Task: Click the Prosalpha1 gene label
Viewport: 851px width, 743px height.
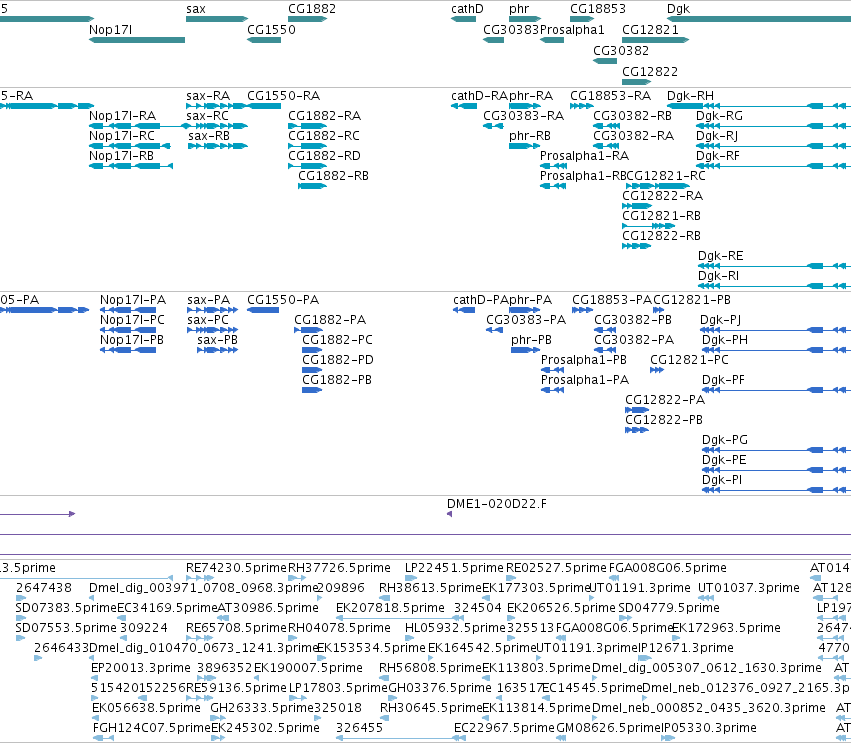Action: click(x=572, y=29)
